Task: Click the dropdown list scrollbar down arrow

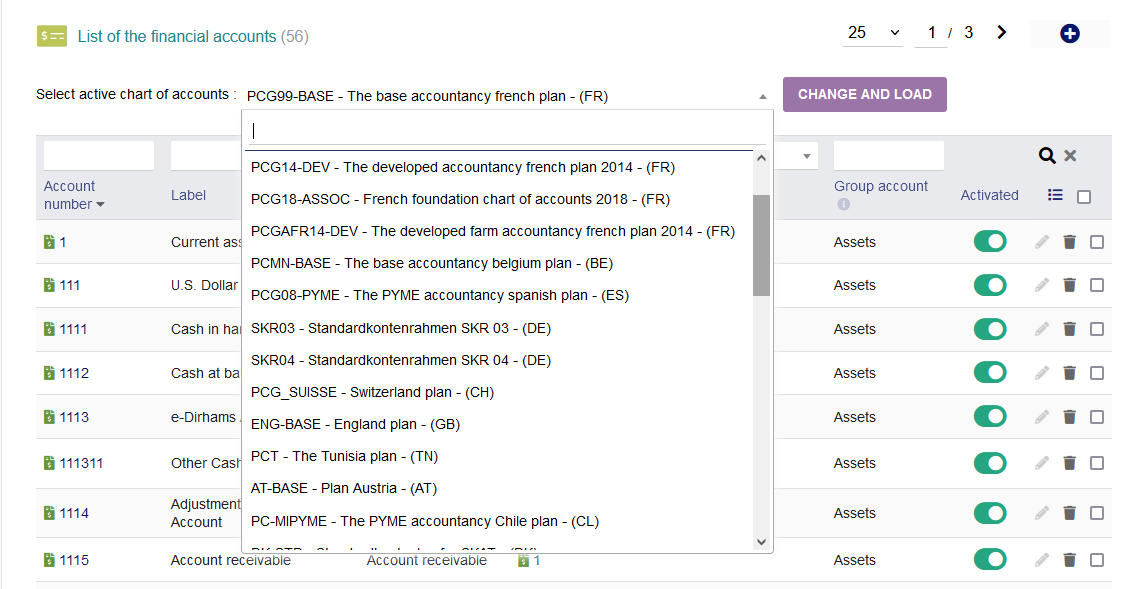Action: point(761,541)
